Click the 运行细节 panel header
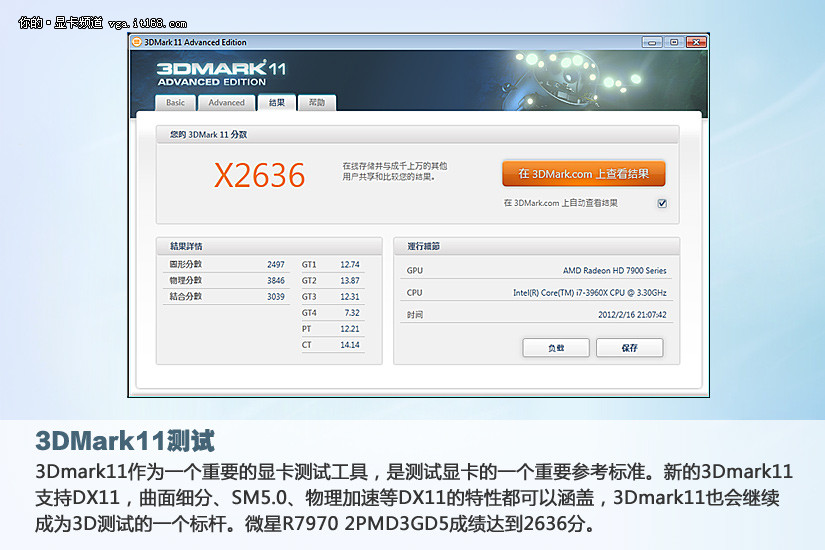 [537, 246]
